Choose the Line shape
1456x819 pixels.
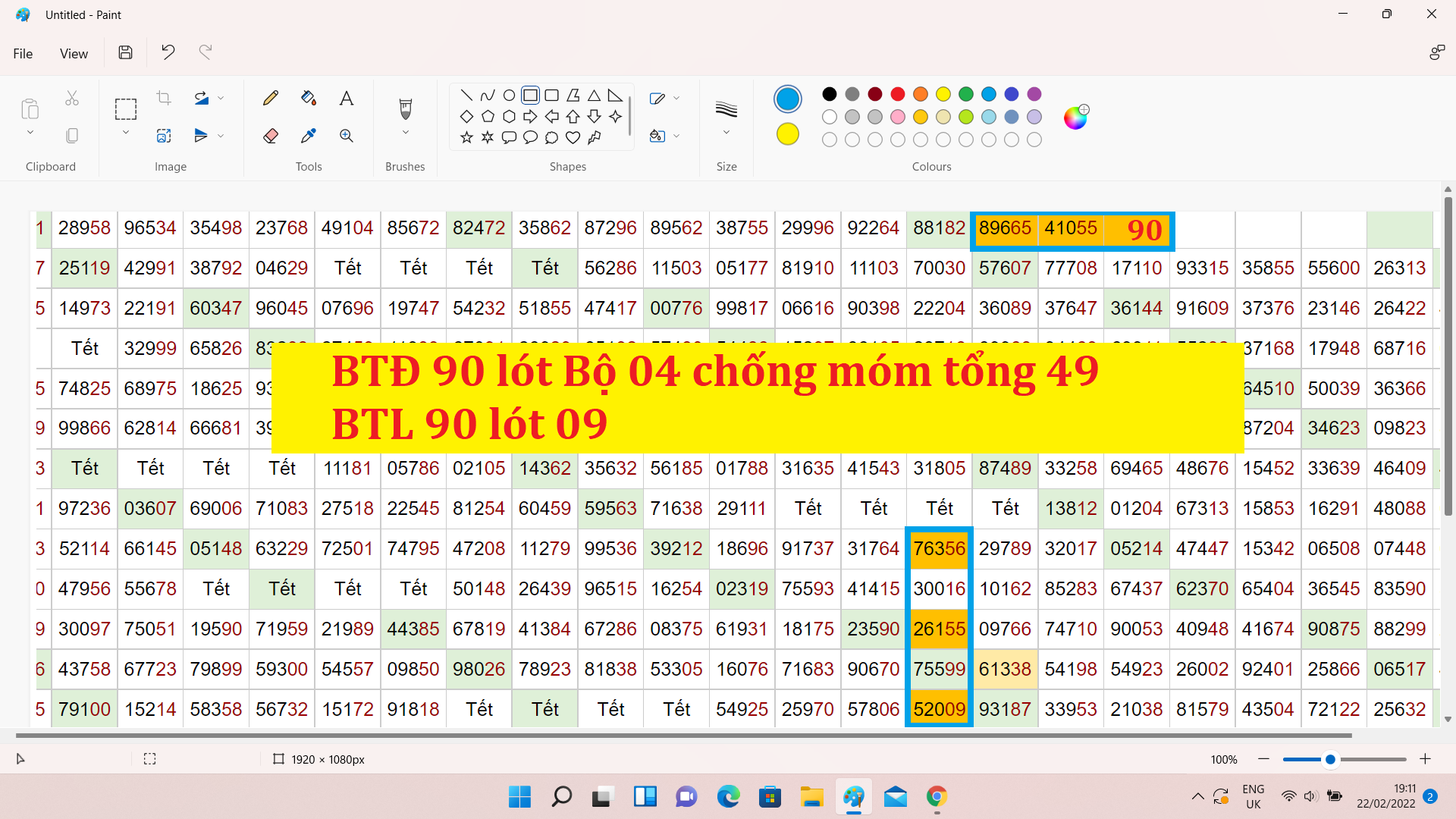click(466, 96)
